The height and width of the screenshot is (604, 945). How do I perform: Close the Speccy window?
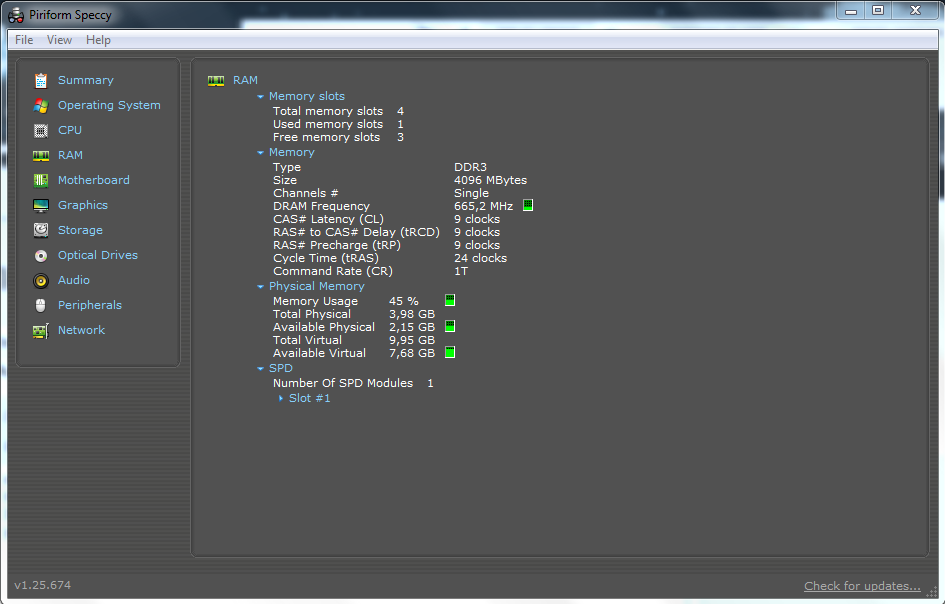coord(915,10)
